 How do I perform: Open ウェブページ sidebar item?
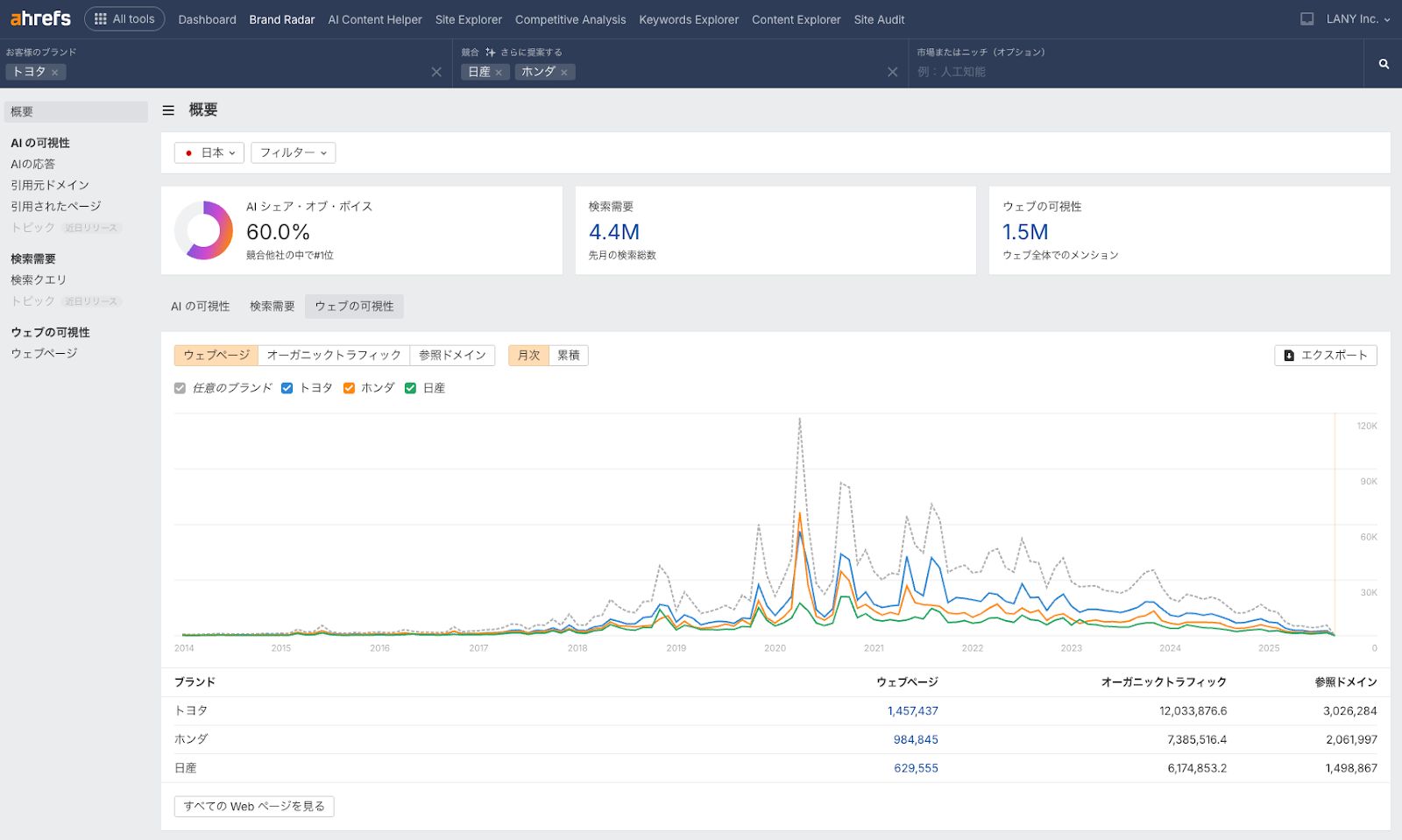tap(44, 353)
